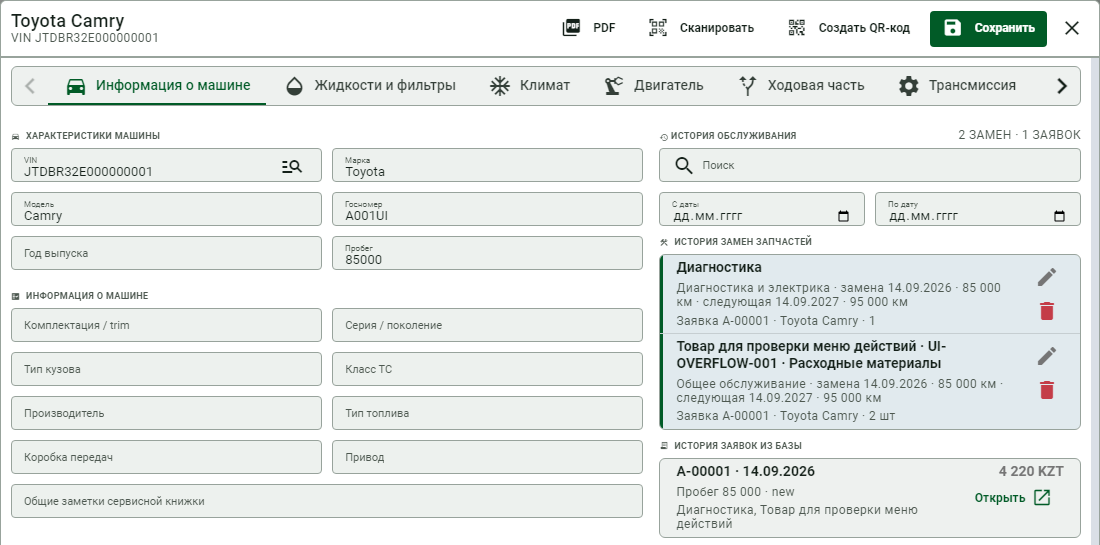
Task: Click the Создать QR-код icon
Action: [x=796, y=28]
